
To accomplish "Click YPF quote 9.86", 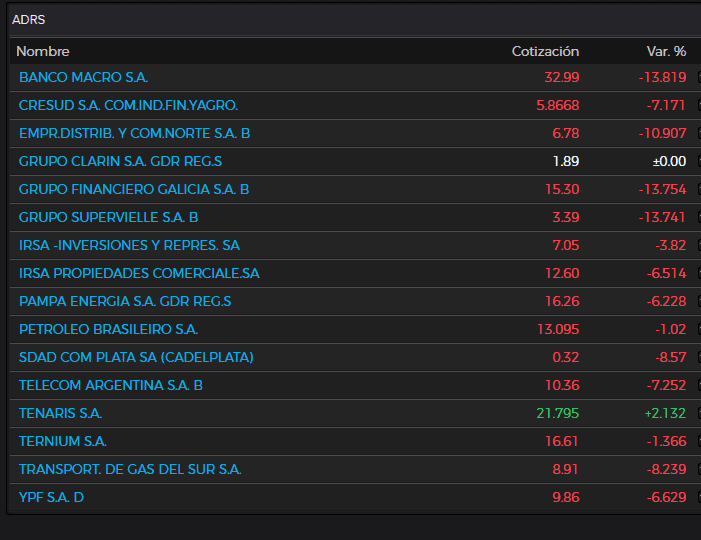I will pos(566,497).
